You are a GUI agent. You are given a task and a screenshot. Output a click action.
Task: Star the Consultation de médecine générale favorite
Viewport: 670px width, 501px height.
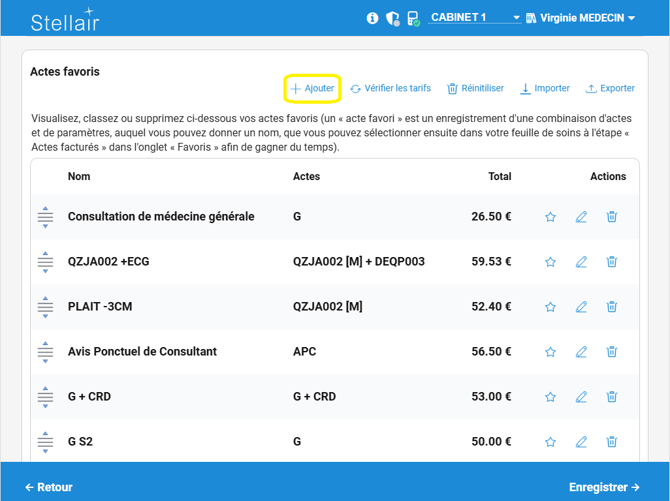click(x=550, y=217)
